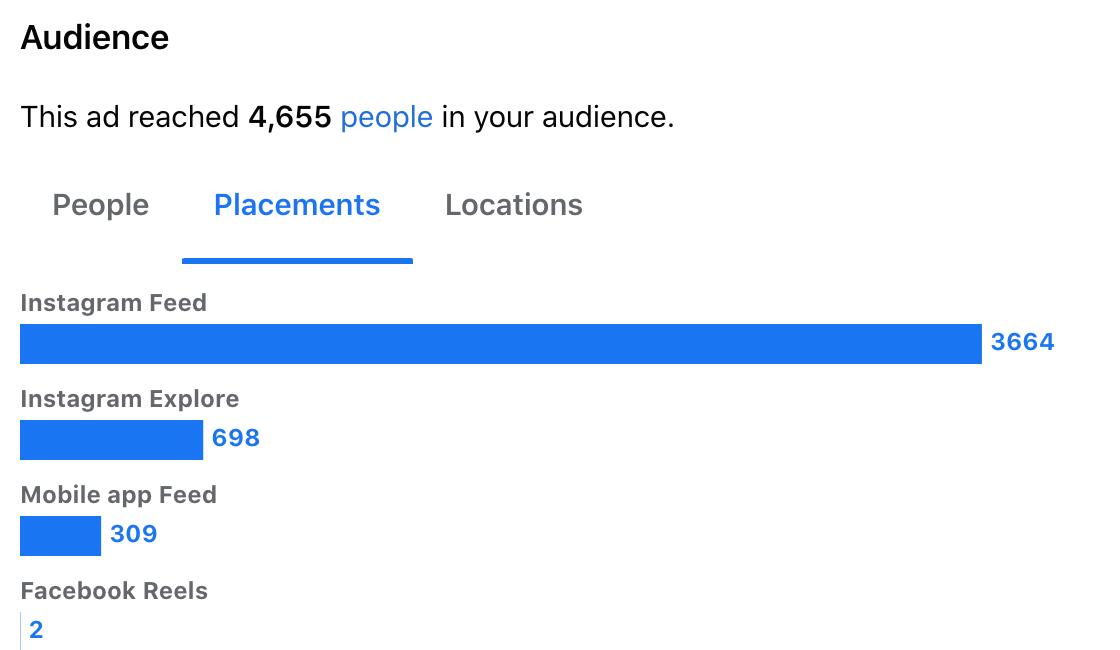The width and height of the screenshot is (1120, 650).
Task: Click the Facebook Reels value 2
Action: click(36, 630)
